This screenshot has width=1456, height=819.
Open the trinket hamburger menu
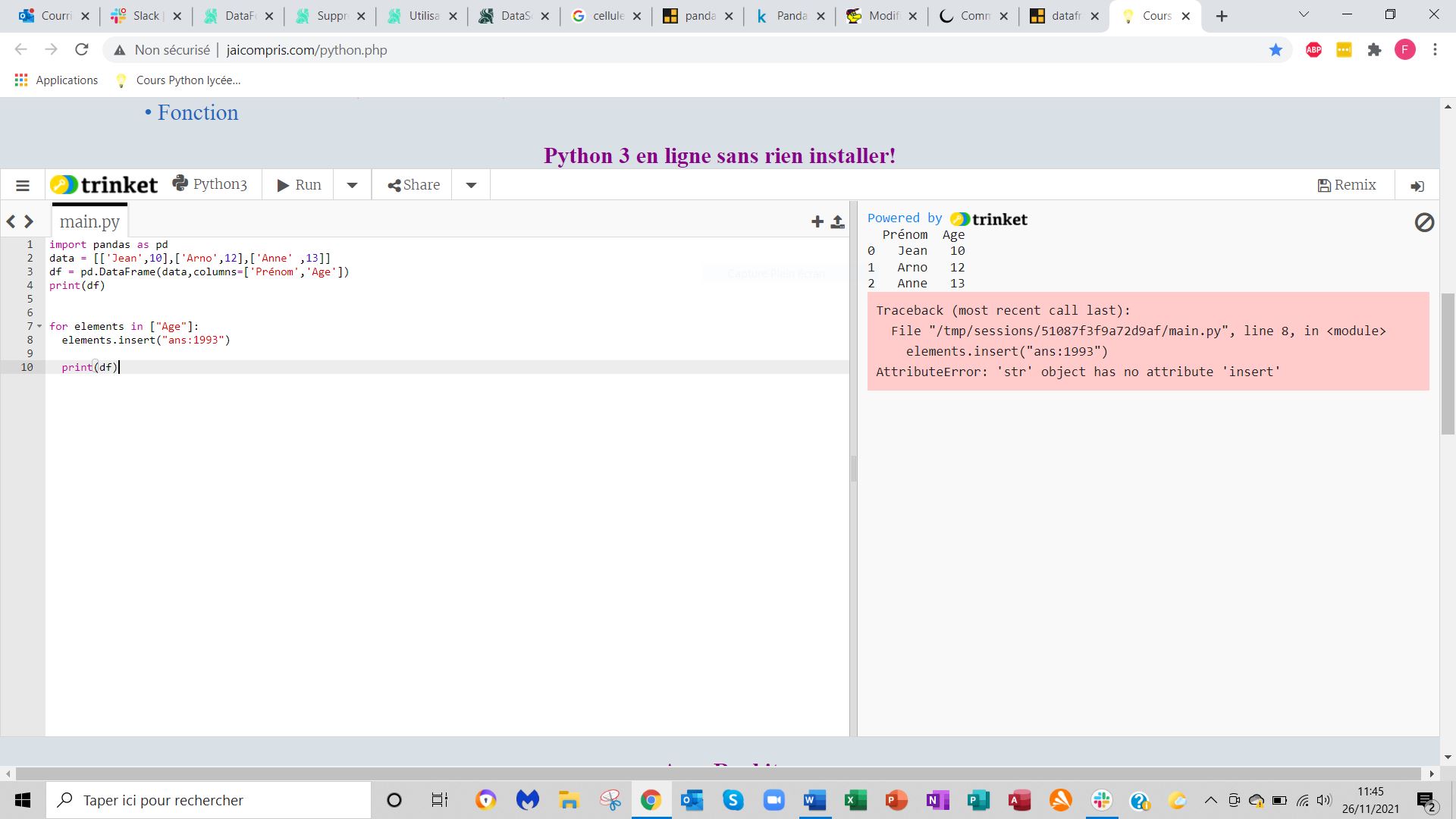(x=23, y=185)
